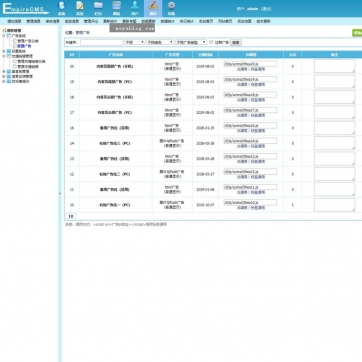The width and height of the screenshot is (362, 362).
Task: Expand the 信息反馈管理 tree node
Action: 4,76
